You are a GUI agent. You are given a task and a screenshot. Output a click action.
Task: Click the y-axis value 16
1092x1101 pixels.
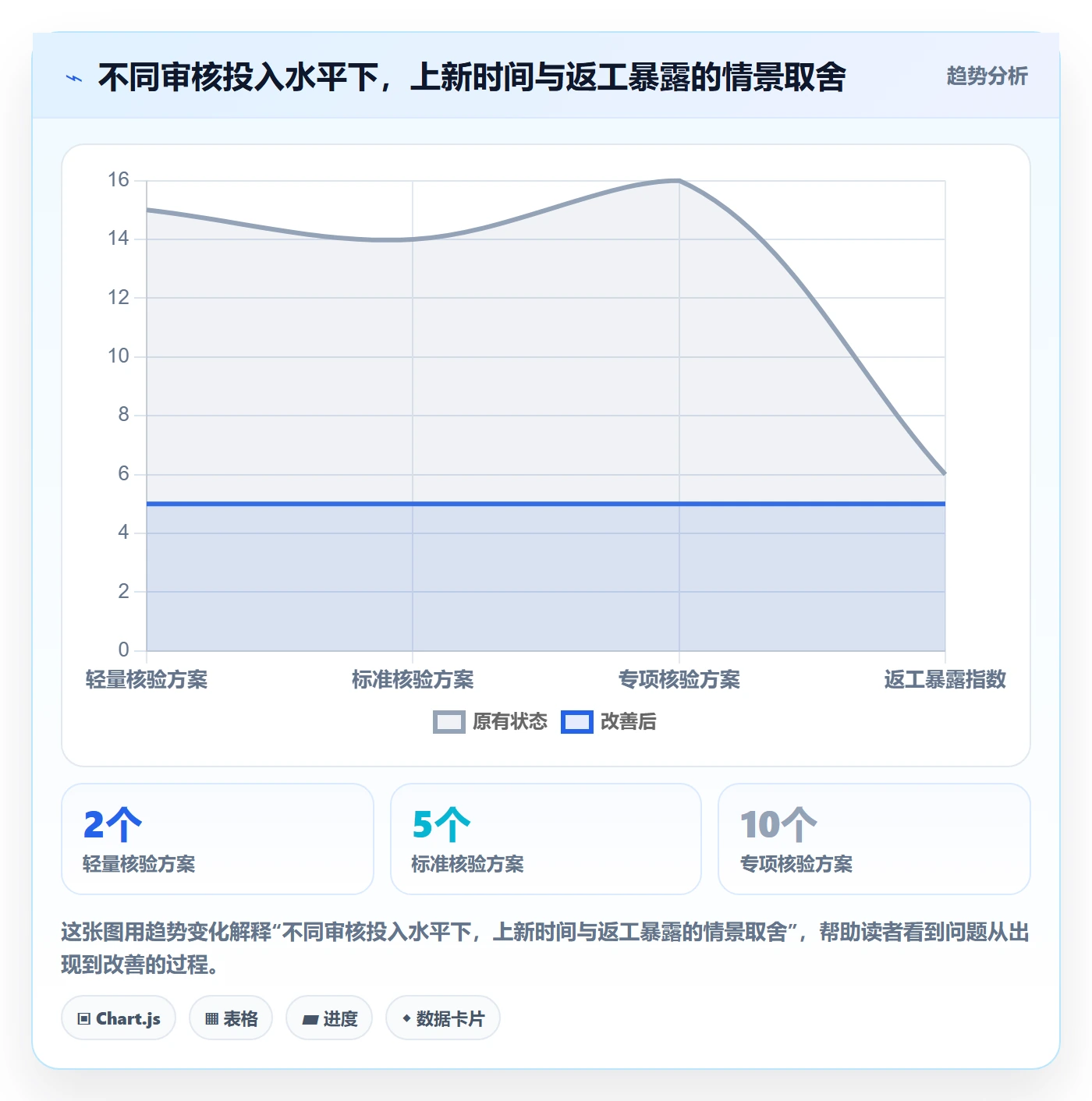119,179
